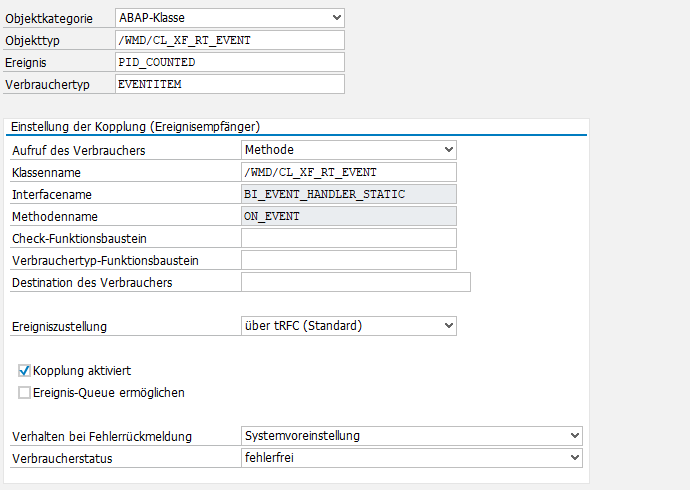This screenshot has width=690, height=490.
Task: Click the Destination des Verbrauchers label
Action: click(x=92, y=282)
